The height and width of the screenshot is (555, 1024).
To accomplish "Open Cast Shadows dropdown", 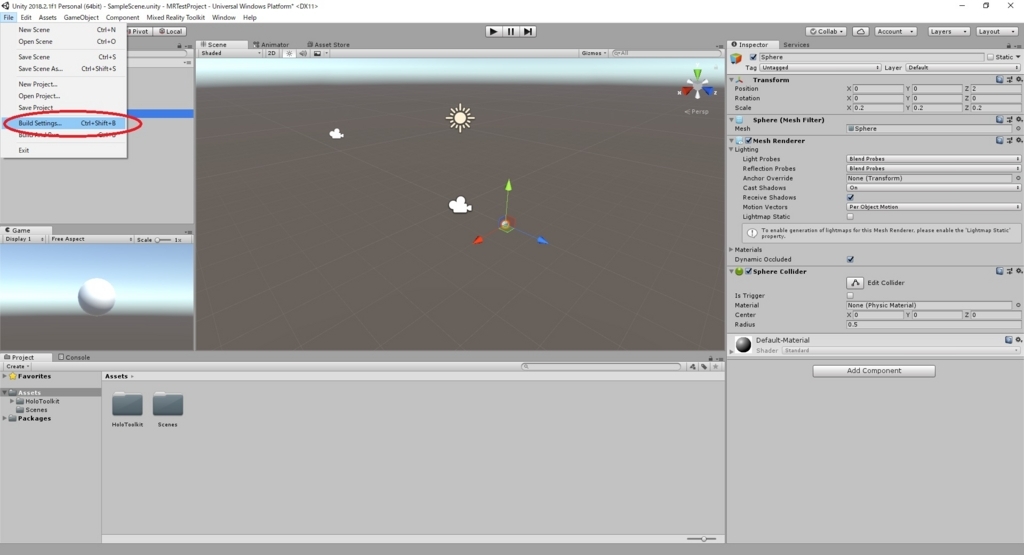I will pos(933,188).
